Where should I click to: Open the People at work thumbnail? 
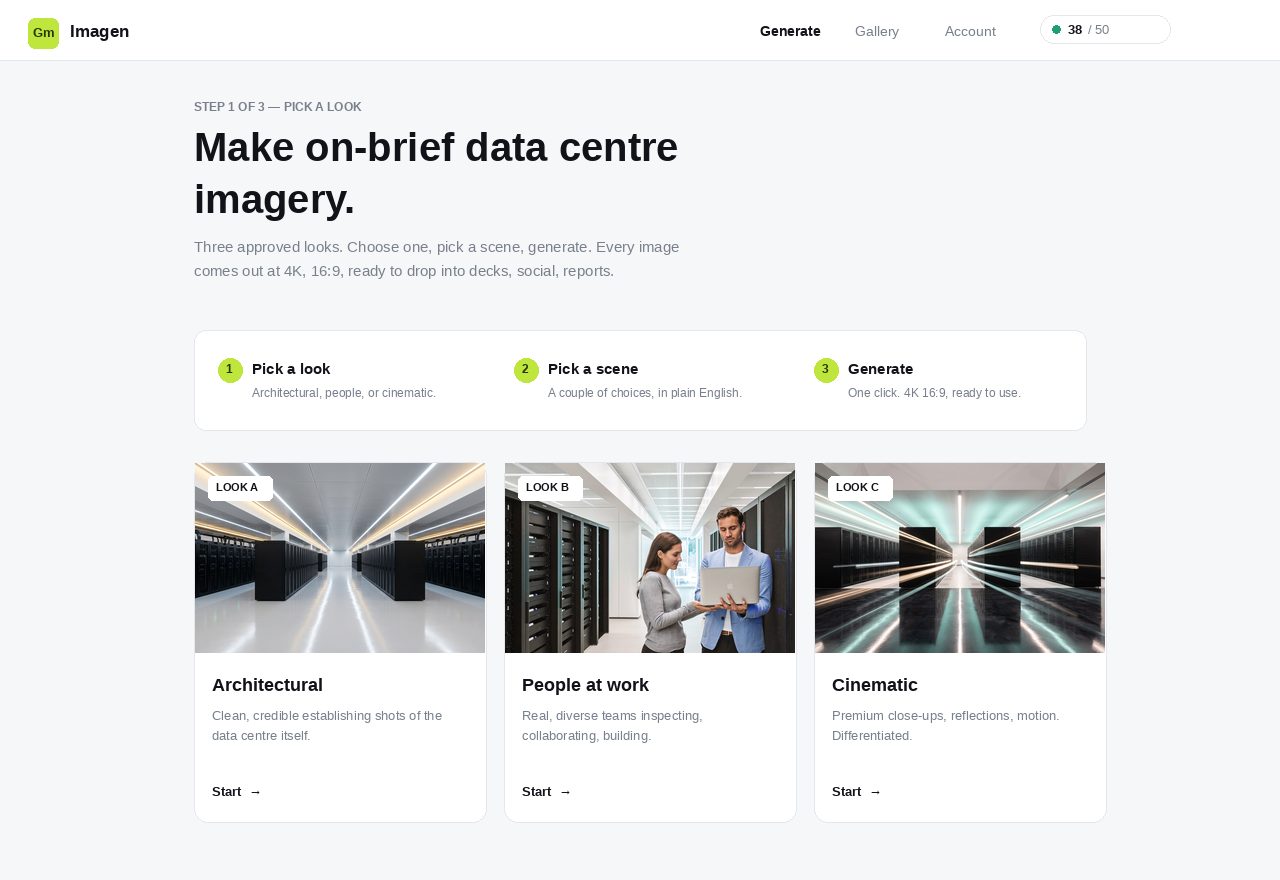click(650, 558)
